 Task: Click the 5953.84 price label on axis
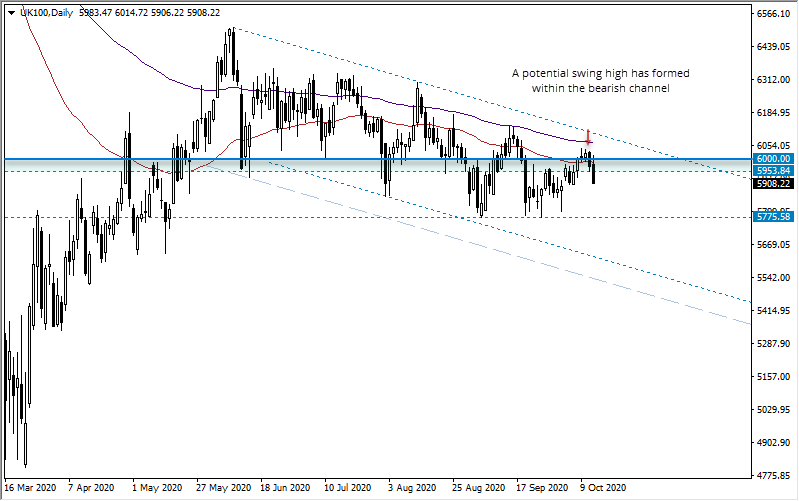pos(775,171)
